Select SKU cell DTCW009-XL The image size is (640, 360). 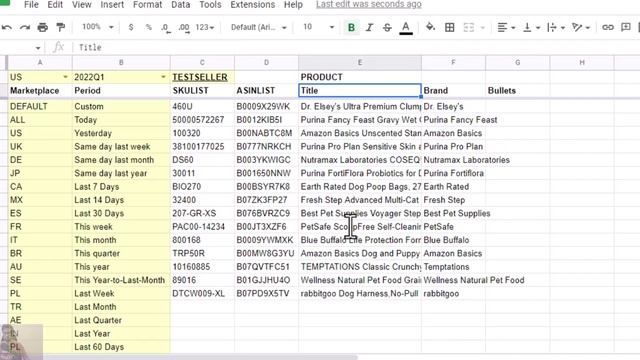tap(202, 294)
